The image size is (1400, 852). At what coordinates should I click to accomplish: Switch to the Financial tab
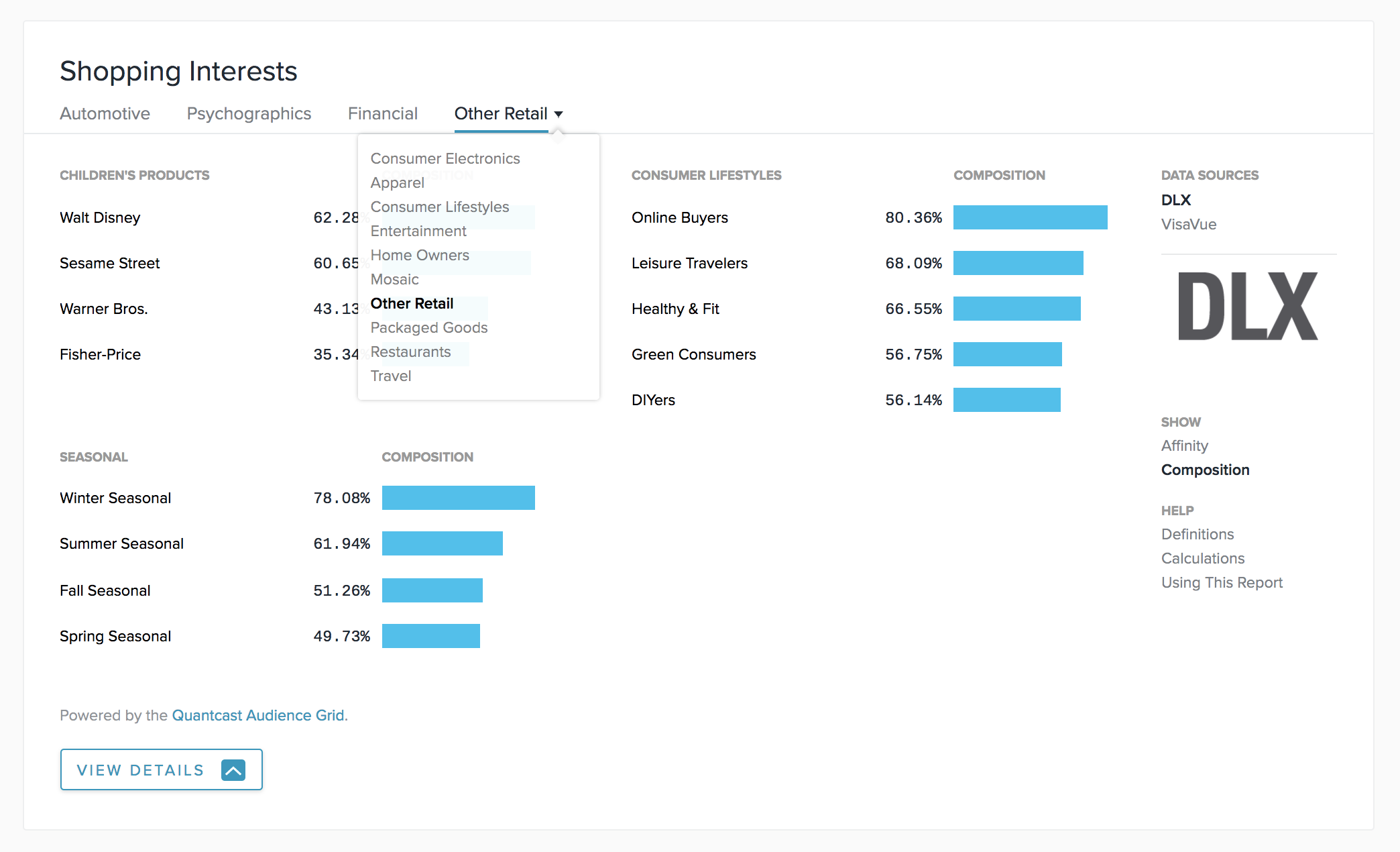point(382,113)
